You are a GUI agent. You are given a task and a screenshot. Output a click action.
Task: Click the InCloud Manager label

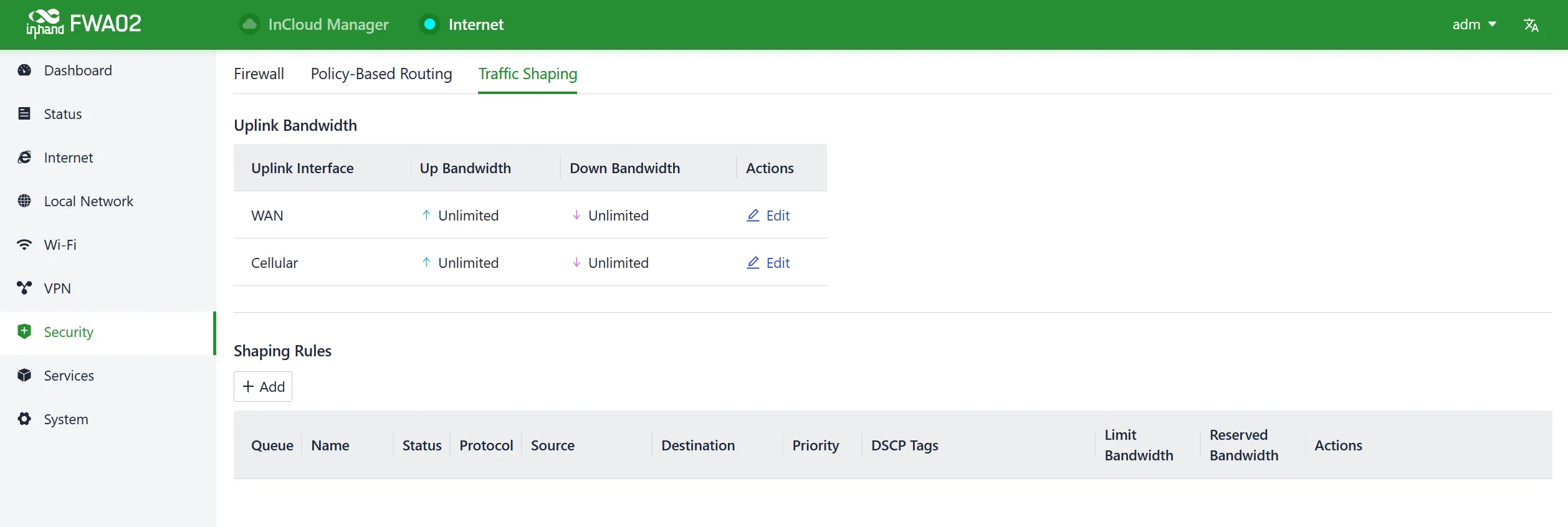(328, 25)
